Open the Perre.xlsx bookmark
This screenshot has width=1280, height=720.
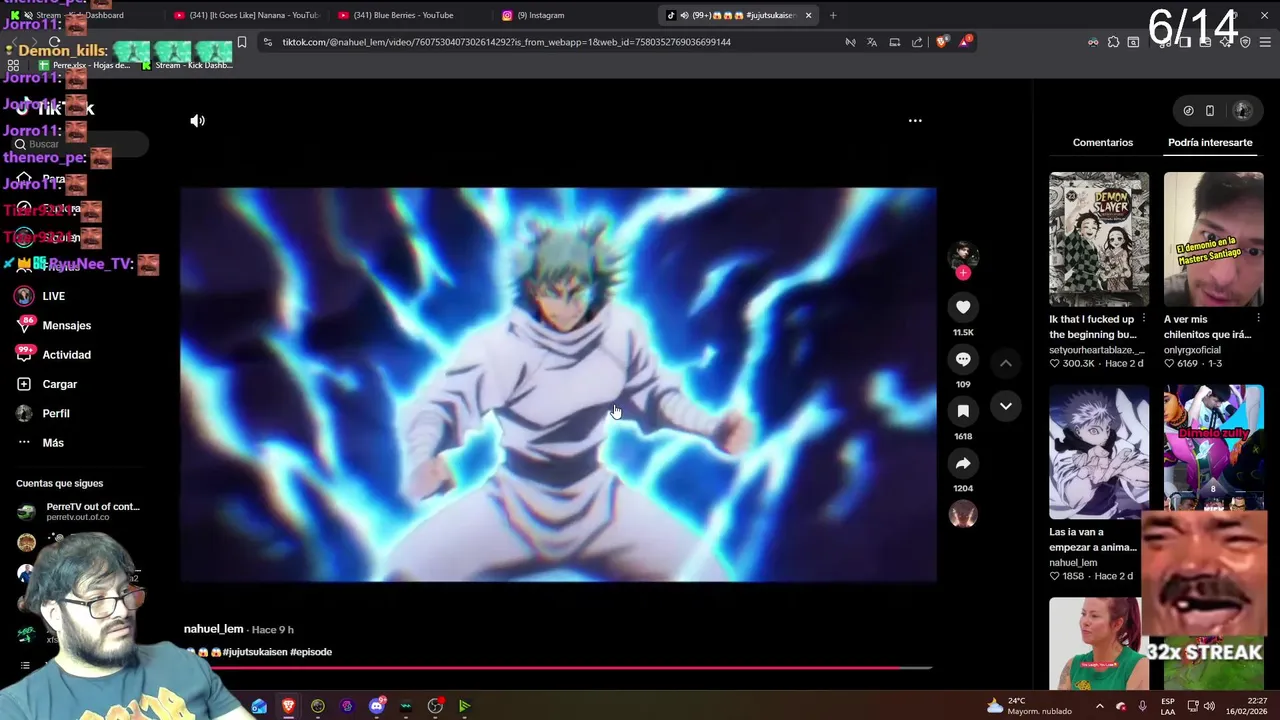pyautogui.click(x=85, y=65)
